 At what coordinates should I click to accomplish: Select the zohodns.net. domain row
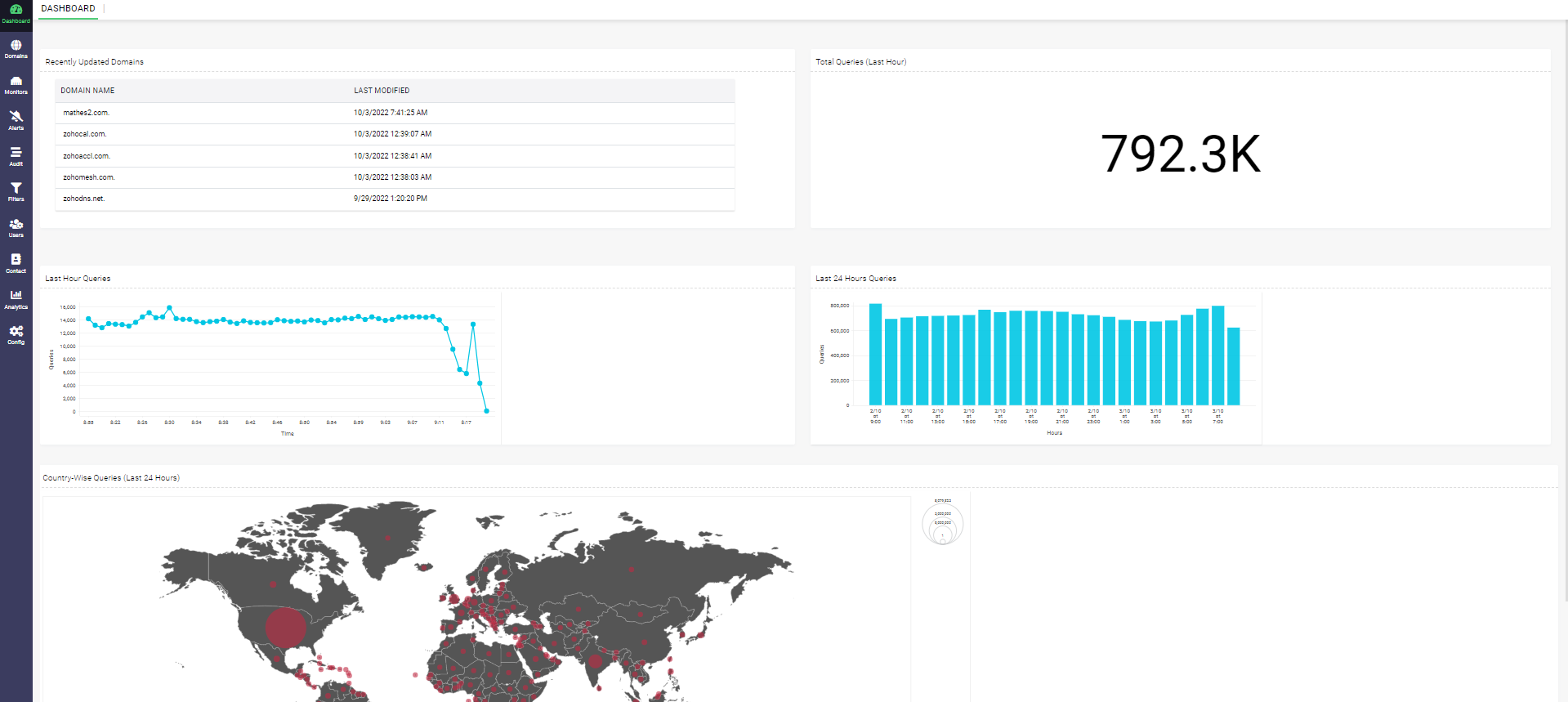click(83, 199)
